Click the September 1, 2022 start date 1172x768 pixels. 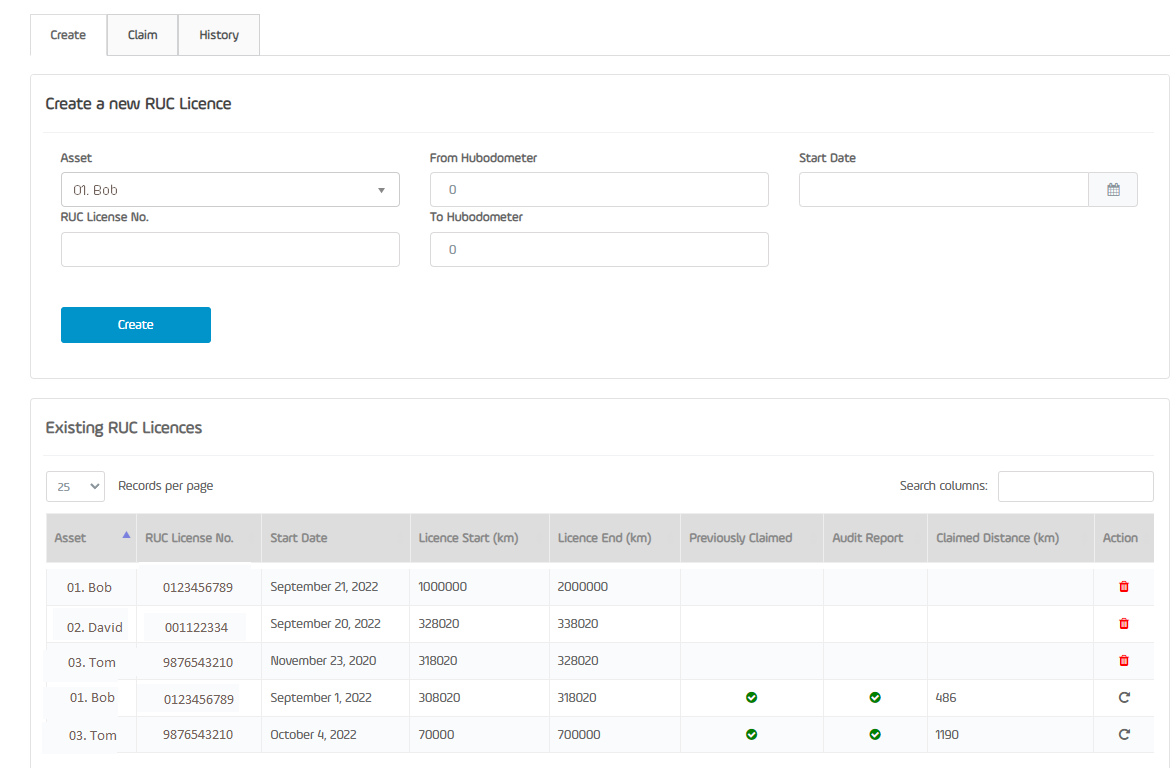[321, 698]
